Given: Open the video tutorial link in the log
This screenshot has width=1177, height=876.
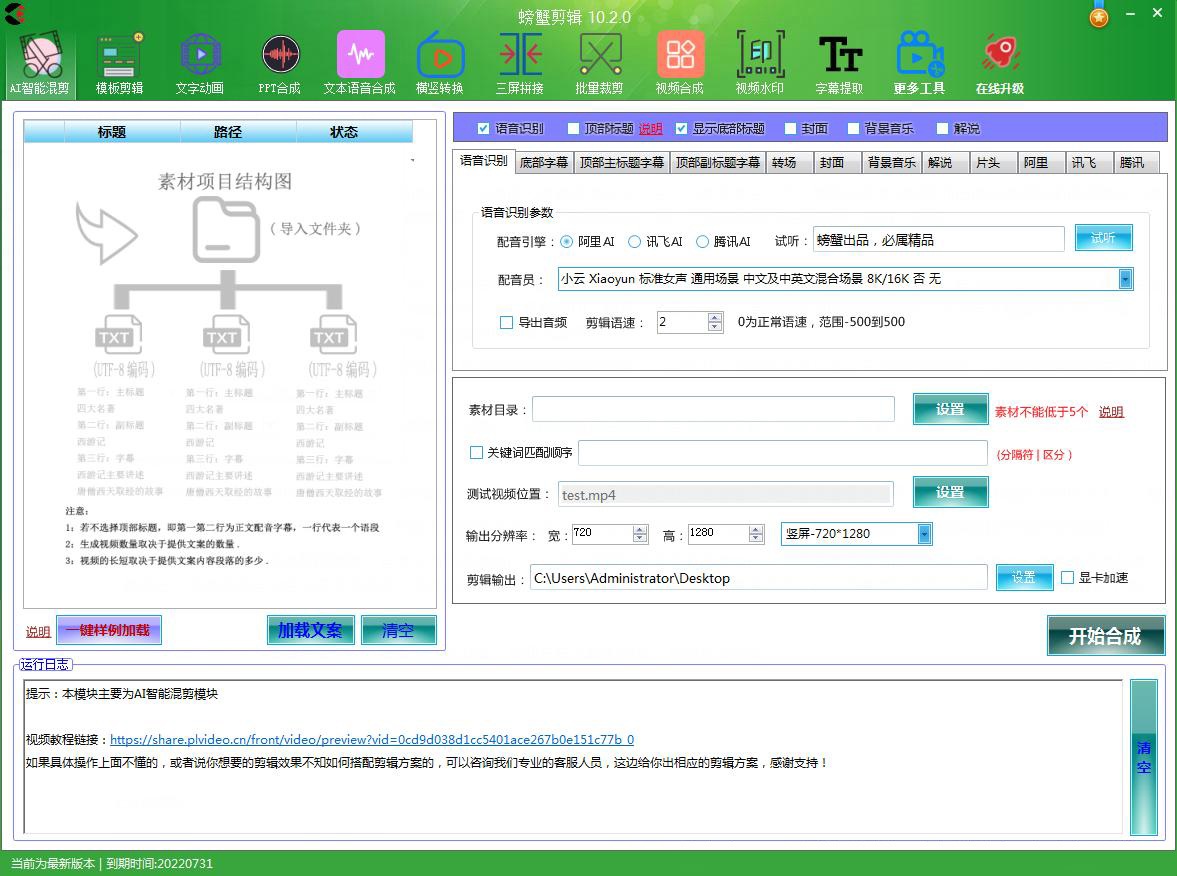Looking at the screenshot, I should (x=371, y=740).
